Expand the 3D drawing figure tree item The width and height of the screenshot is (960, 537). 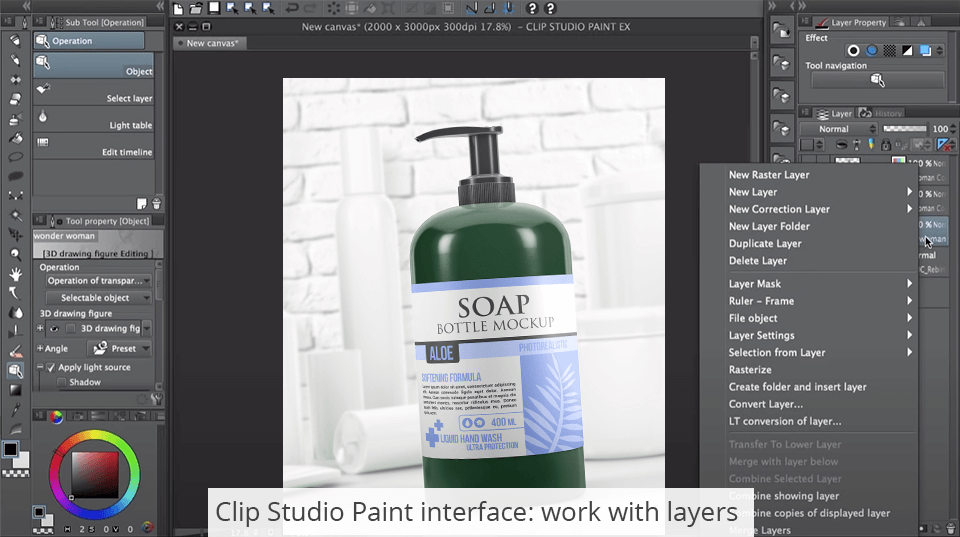[x=40, y=328]
